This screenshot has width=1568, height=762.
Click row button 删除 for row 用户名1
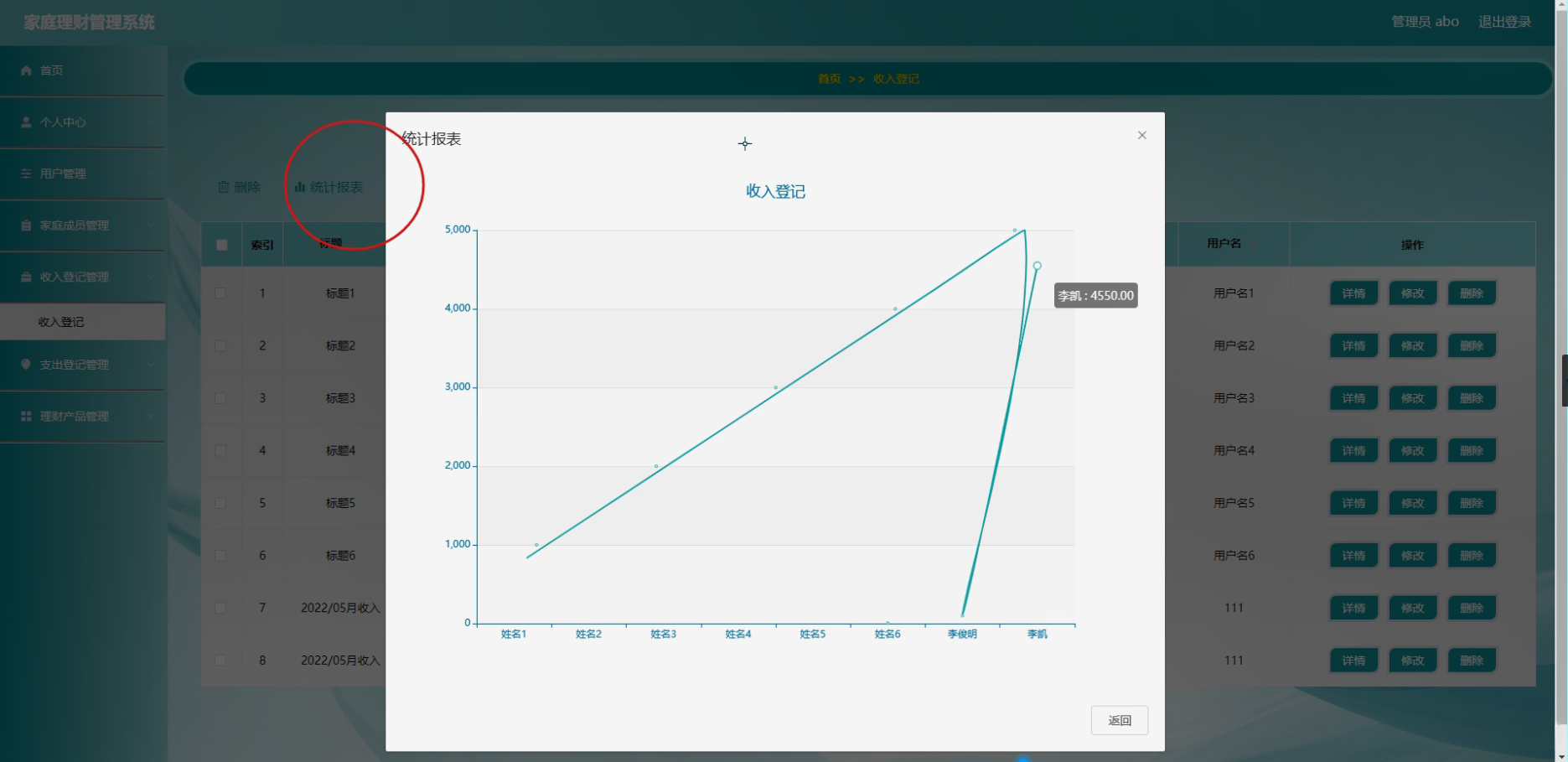pos(1472,293)
